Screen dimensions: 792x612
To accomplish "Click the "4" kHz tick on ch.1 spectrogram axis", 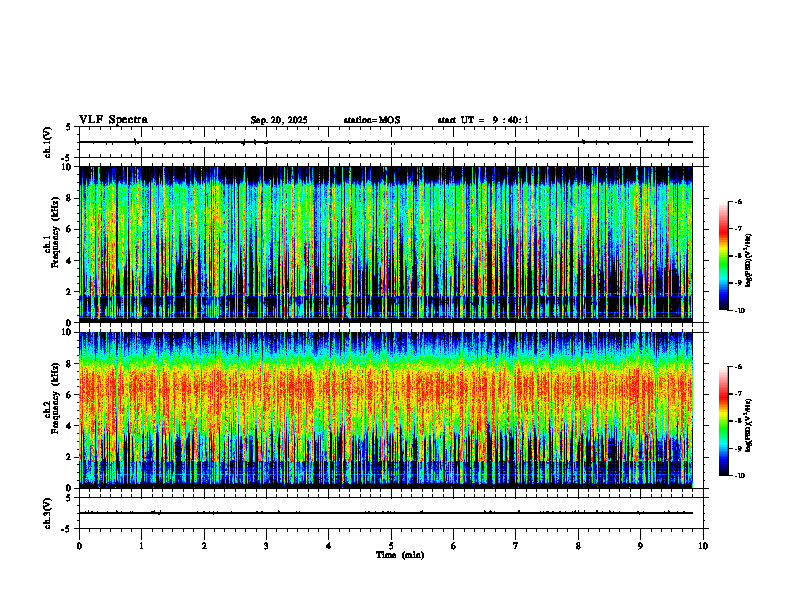I will point(71,261).
